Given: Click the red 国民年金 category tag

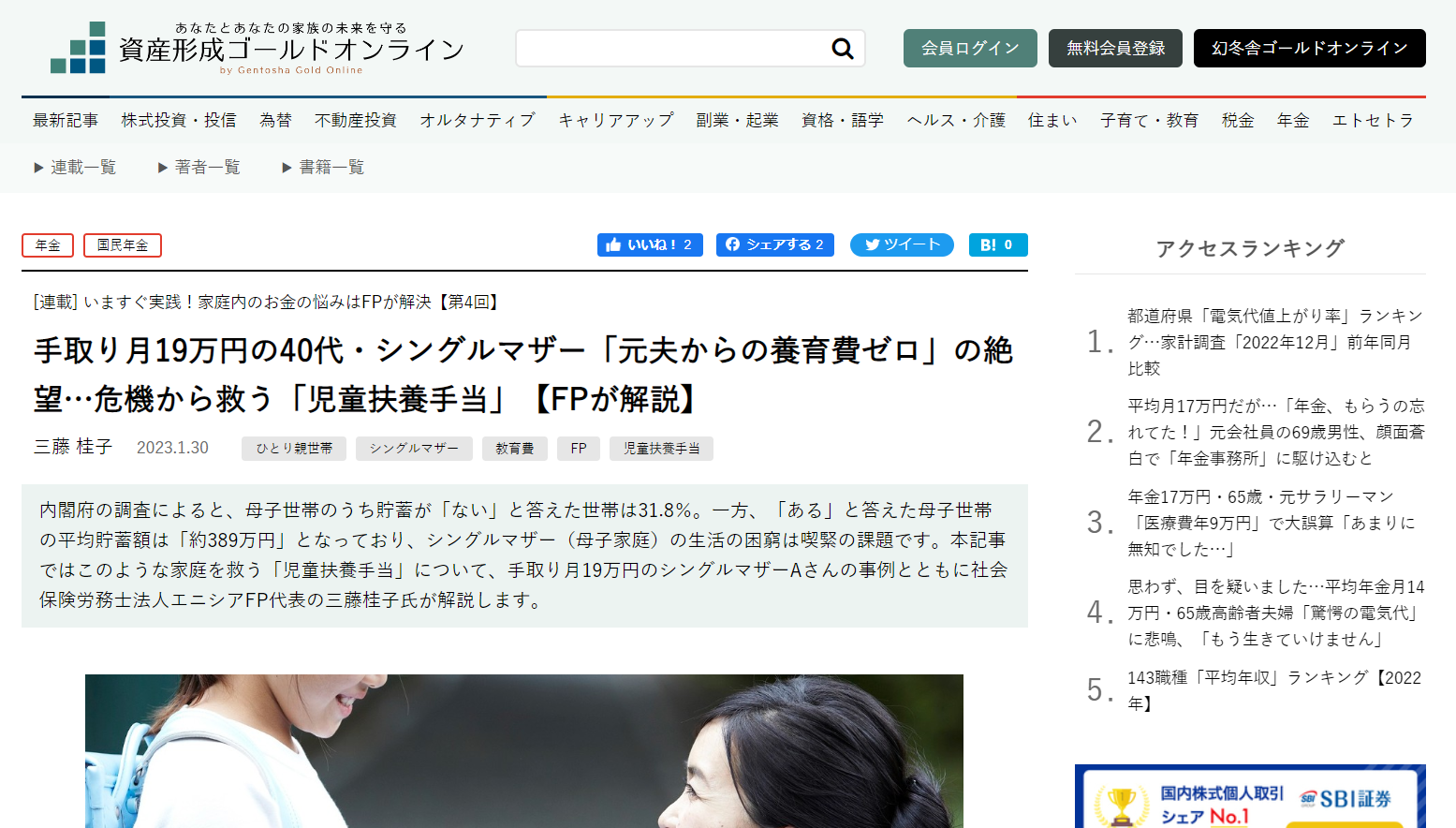Looking at the screenshot, I should tap(123, 245).
